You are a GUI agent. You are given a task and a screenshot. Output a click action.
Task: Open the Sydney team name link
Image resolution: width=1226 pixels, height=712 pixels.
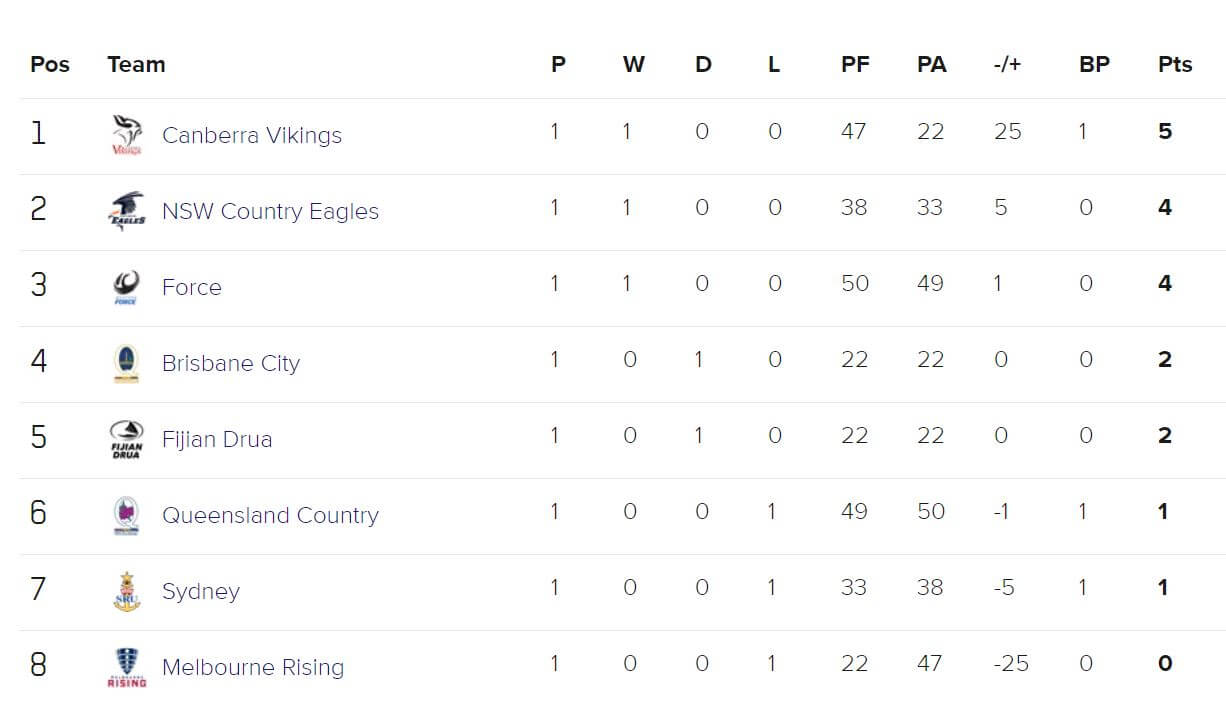201,591
